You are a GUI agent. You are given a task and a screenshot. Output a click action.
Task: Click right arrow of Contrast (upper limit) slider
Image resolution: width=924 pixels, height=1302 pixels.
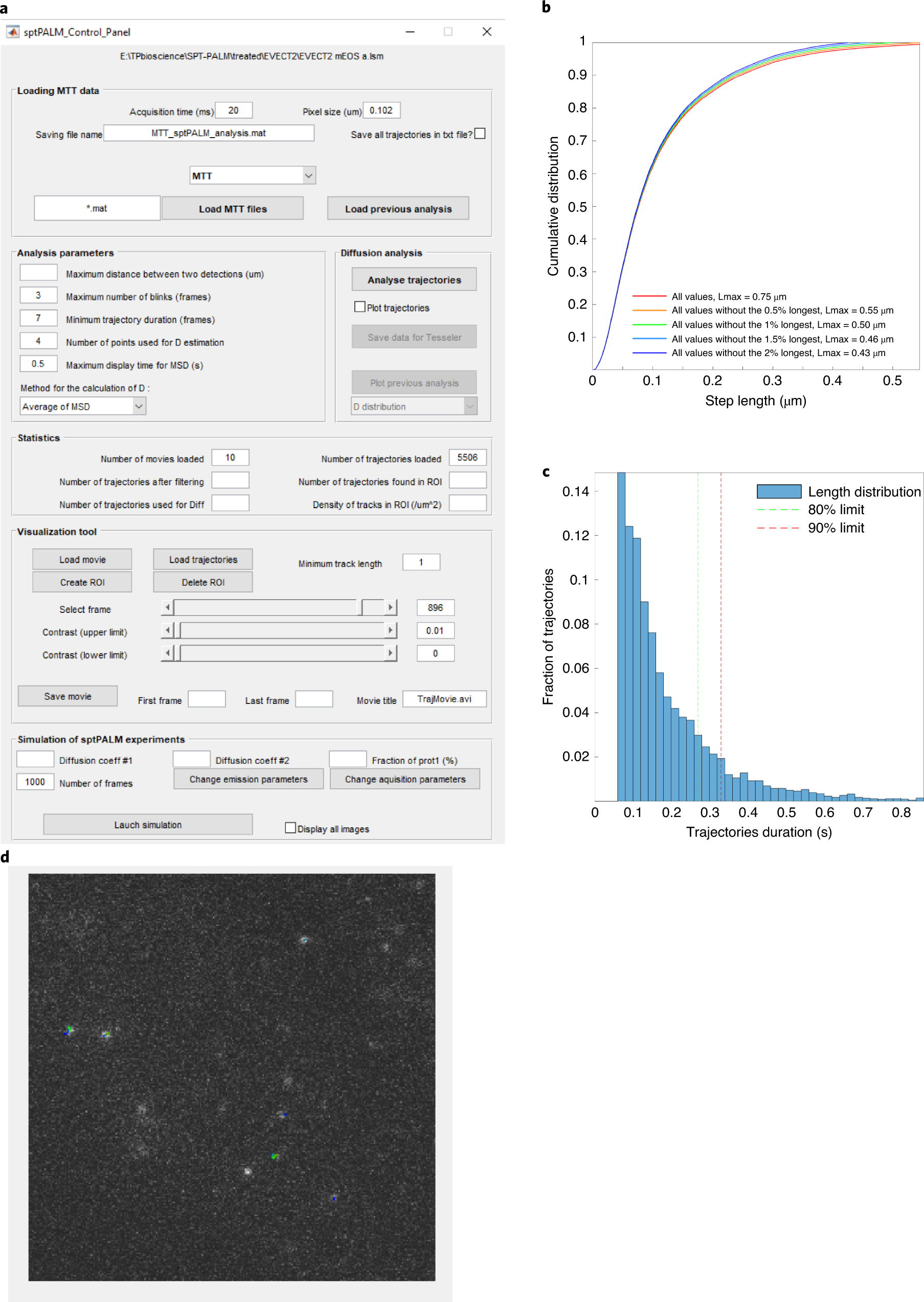[390, 630]
